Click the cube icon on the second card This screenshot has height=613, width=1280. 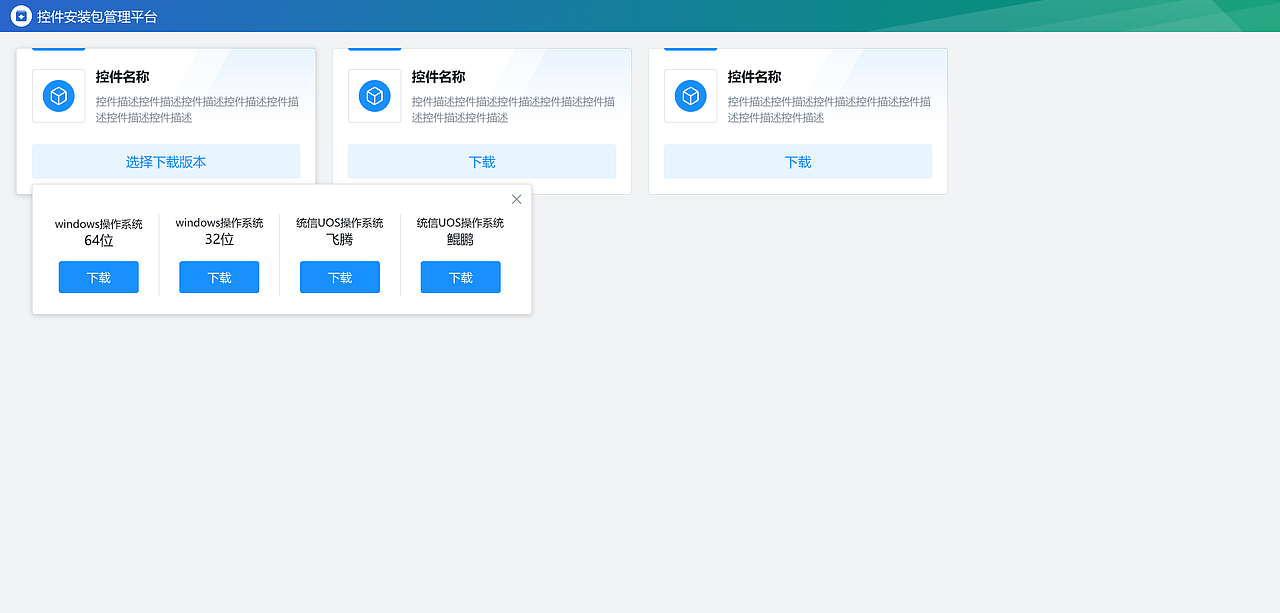click(374, 95)
